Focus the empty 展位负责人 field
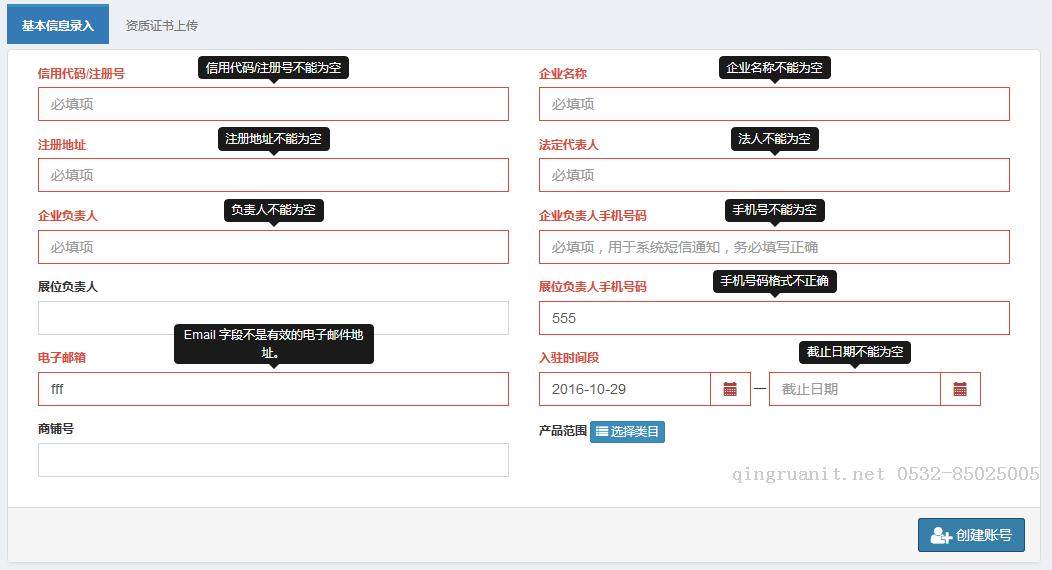This screenshot has height=570, width=1052. coord(273,318)
